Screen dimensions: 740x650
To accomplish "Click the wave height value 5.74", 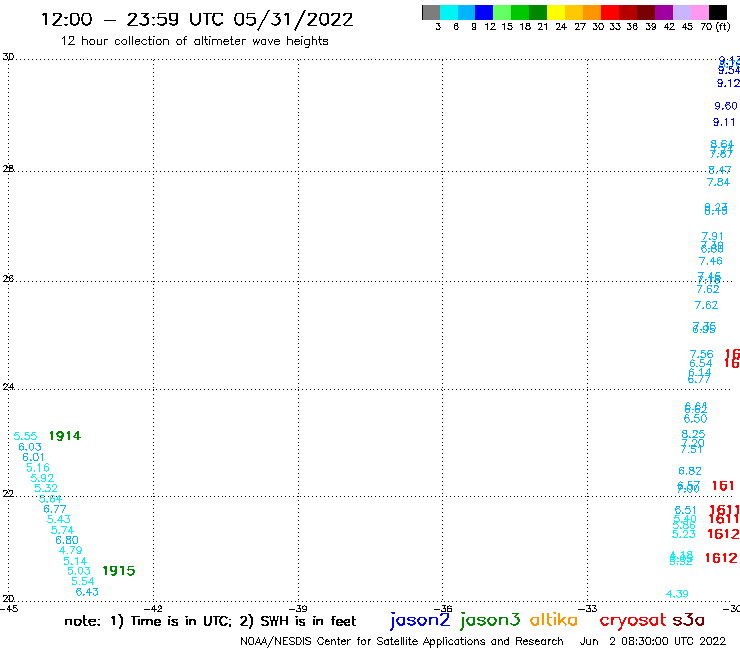I will (x=62, y=530).
